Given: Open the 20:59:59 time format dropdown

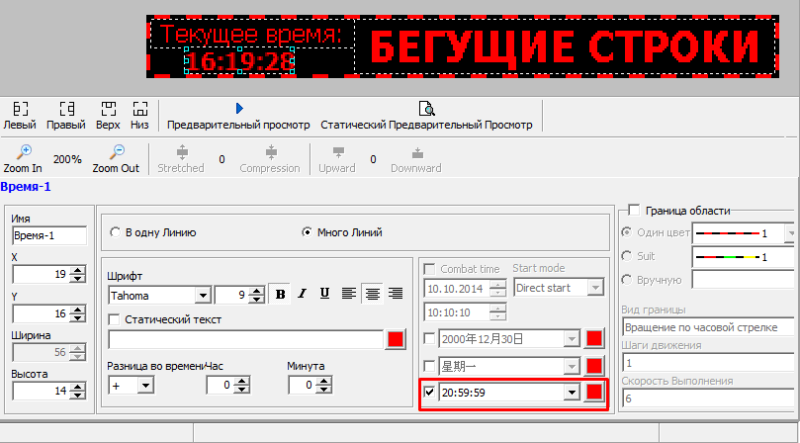Looking at the screenshot, I should [572, 392].
